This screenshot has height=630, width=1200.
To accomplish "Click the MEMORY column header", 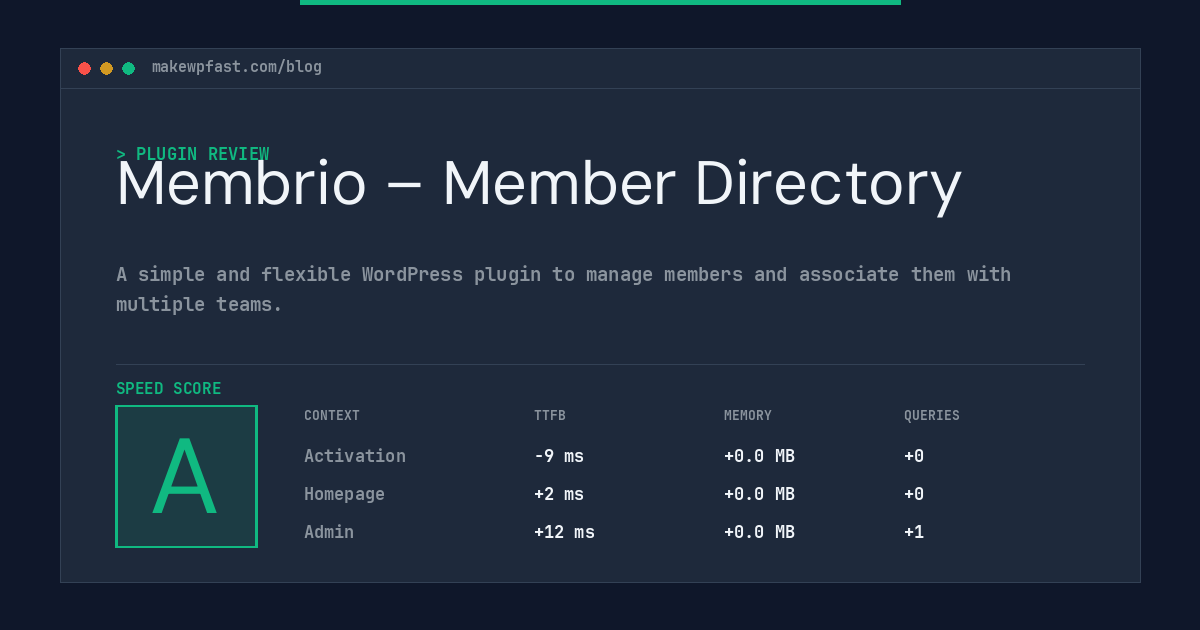I will [748, 416].
